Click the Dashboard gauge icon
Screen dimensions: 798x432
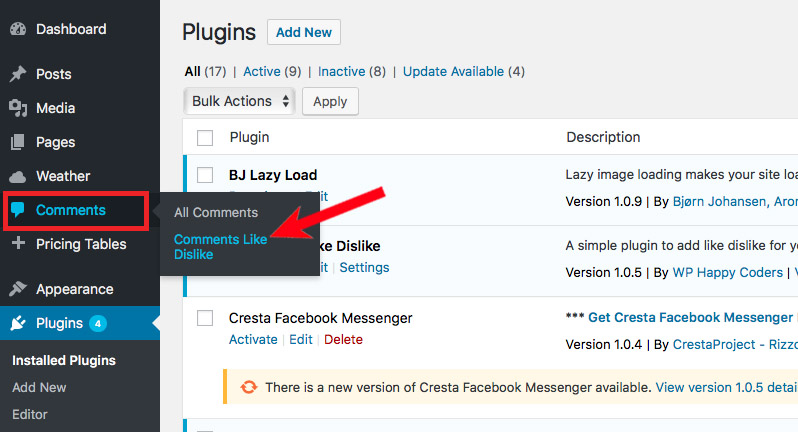(x=18, y=29)
